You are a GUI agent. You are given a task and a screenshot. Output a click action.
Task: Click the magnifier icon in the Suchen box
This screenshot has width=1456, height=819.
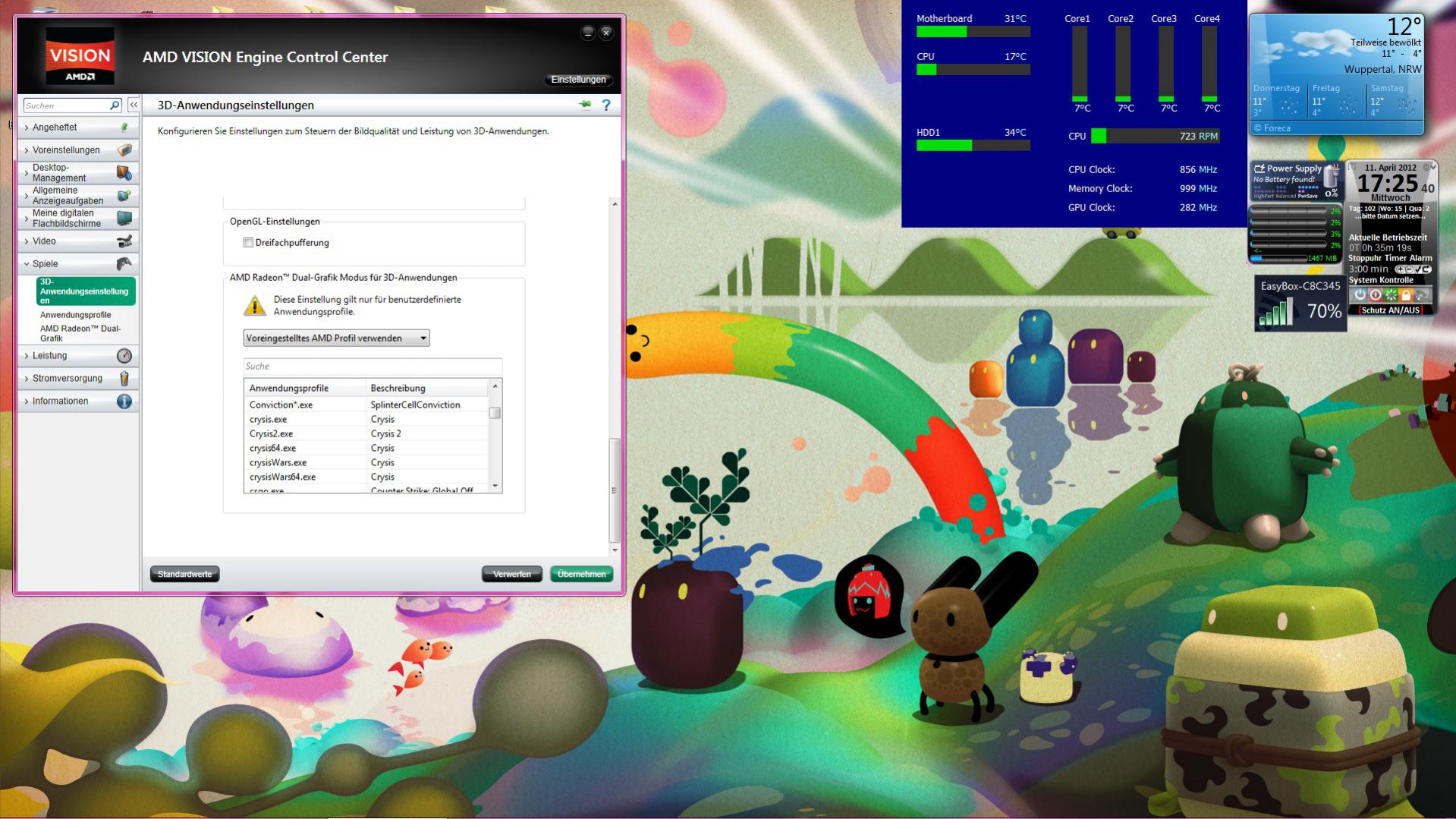115,106
